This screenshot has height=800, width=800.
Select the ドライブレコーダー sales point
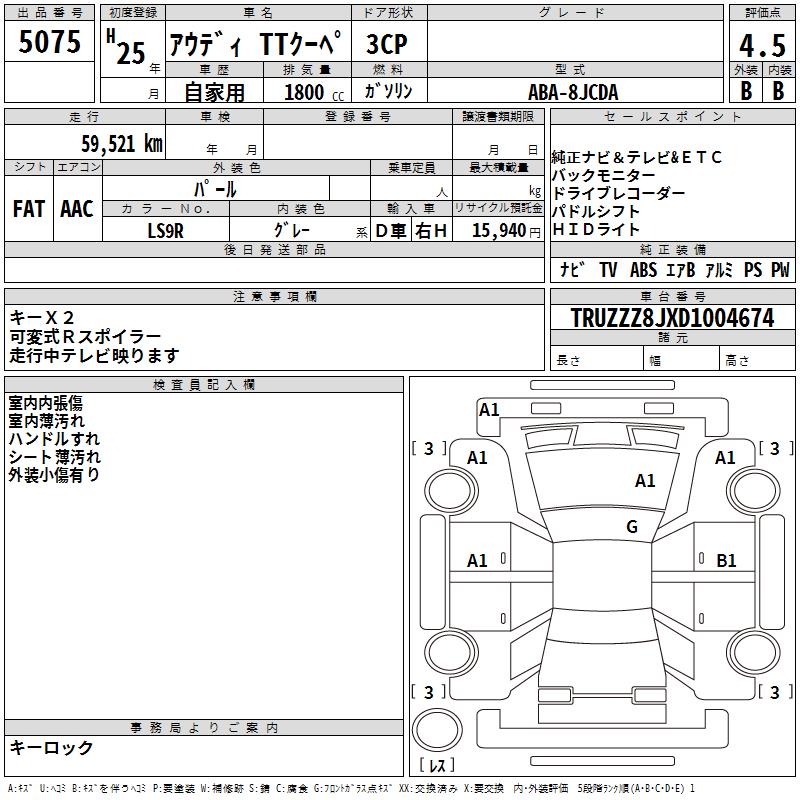tap(618, 193)
